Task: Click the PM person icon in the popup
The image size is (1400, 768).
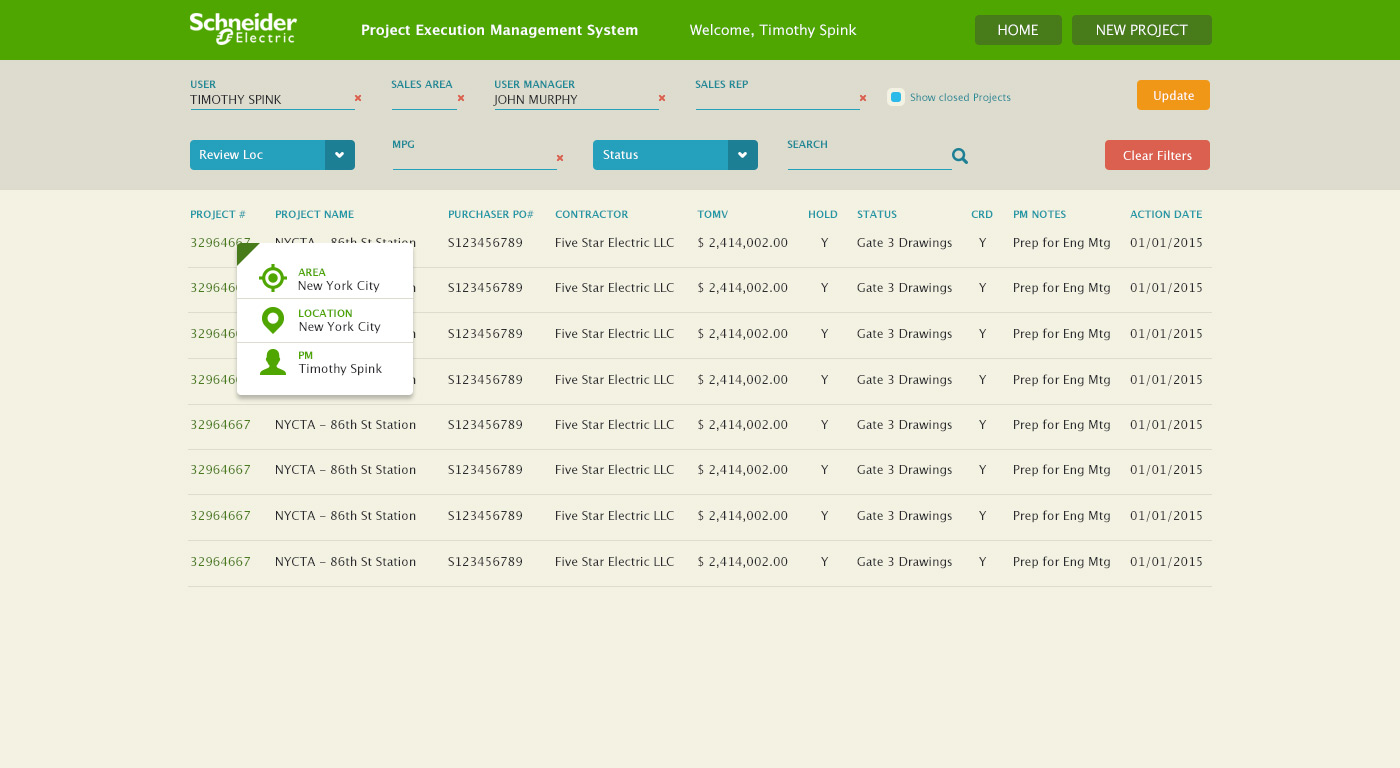Action: click(x=273, y=362)
